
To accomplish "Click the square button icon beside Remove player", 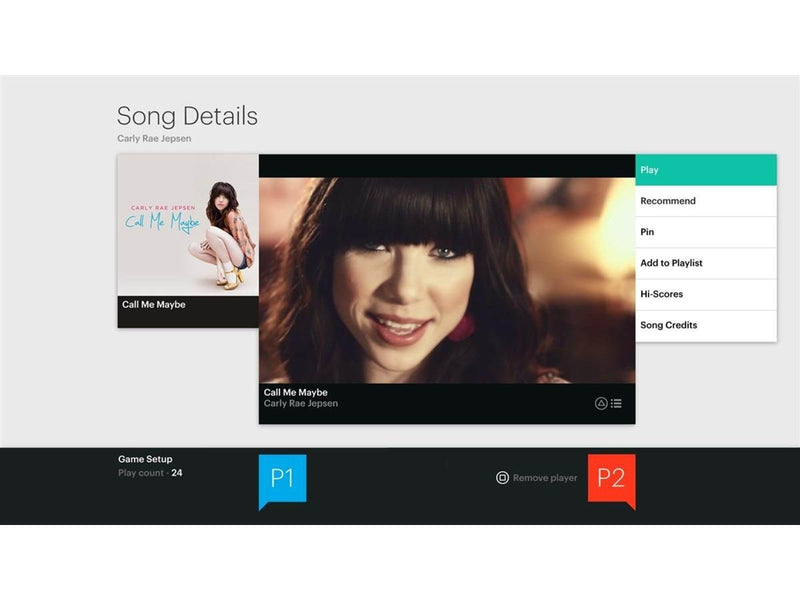I will pyautogui.click(x=502, y=478).
